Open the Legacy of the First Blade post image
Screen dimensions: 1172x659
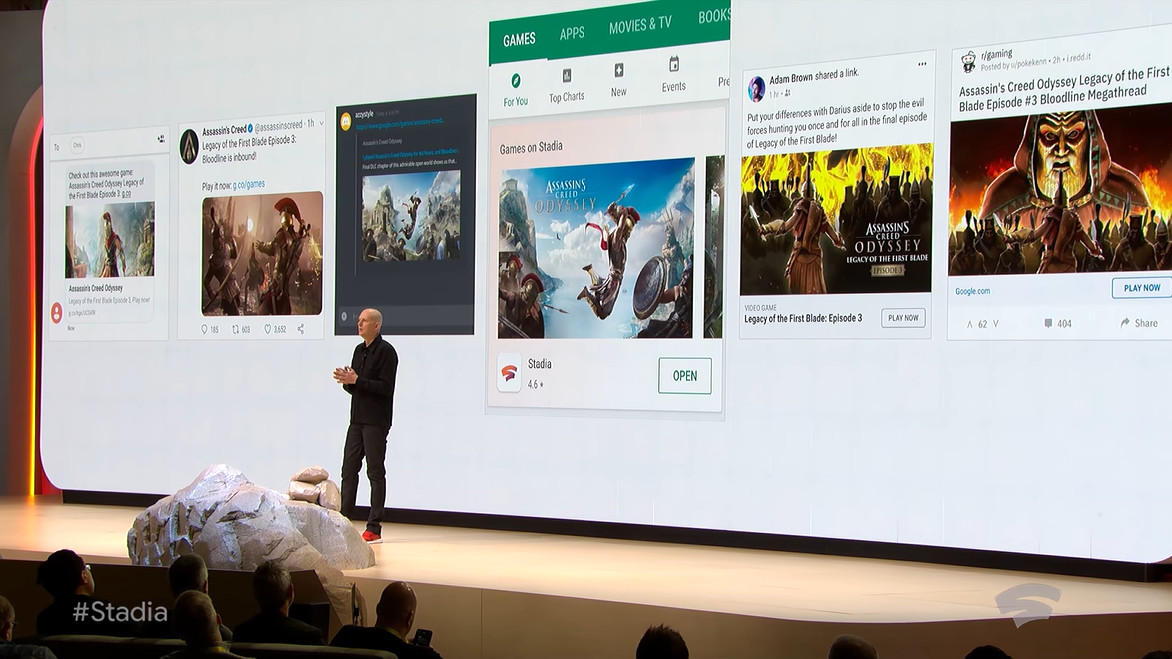[836, 219]
